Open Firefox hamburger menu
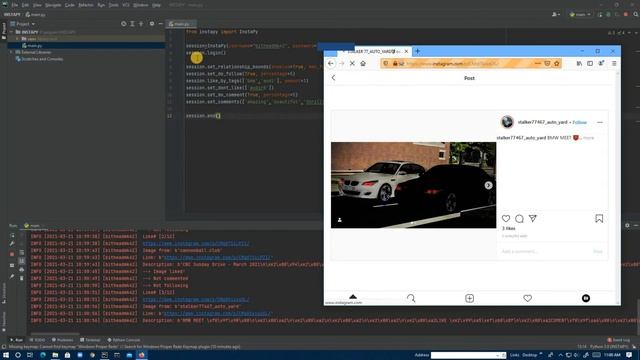 pos(614,64)
